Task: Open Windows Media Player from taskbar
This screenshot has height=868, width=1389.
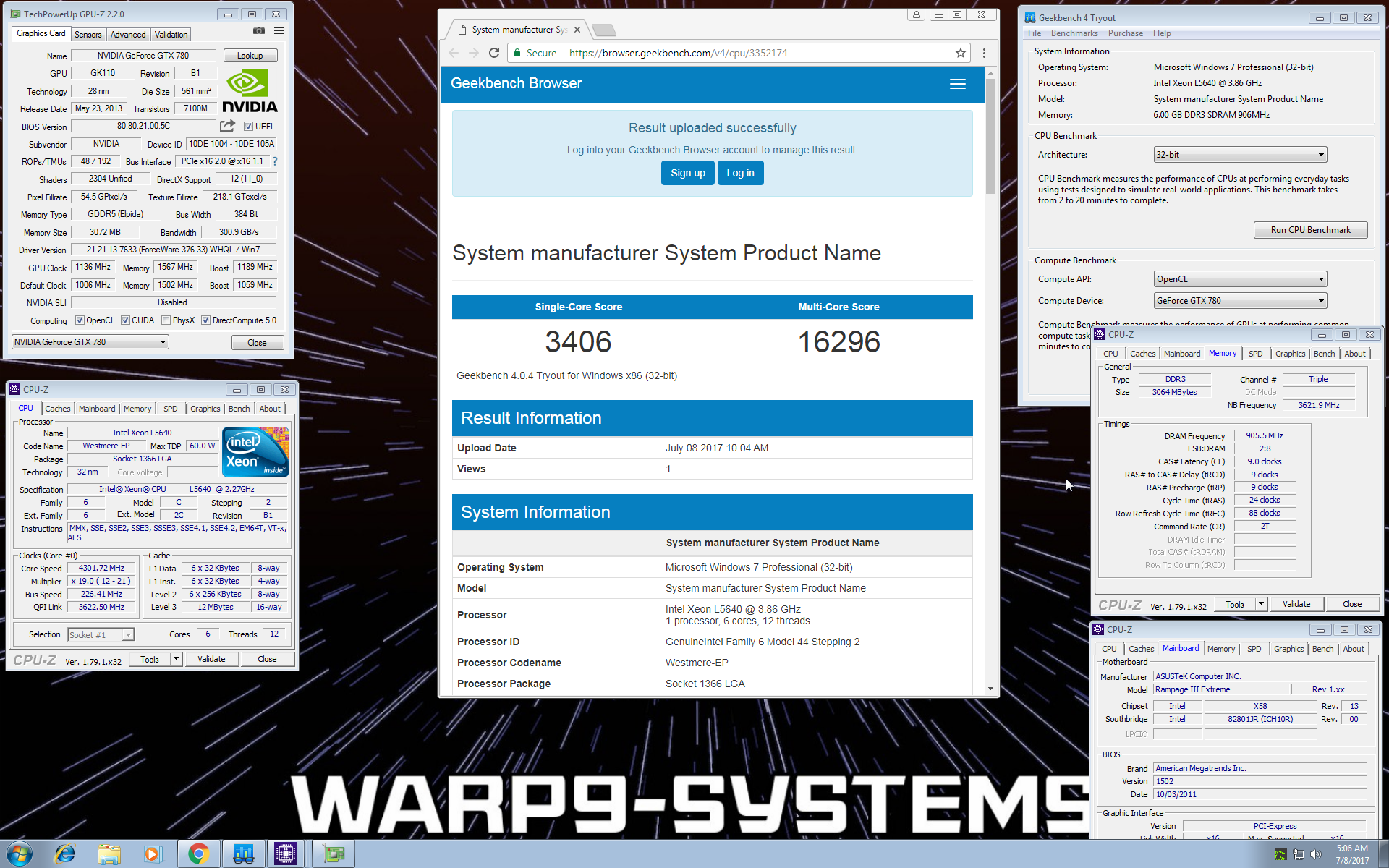Action: pos(153,854)
